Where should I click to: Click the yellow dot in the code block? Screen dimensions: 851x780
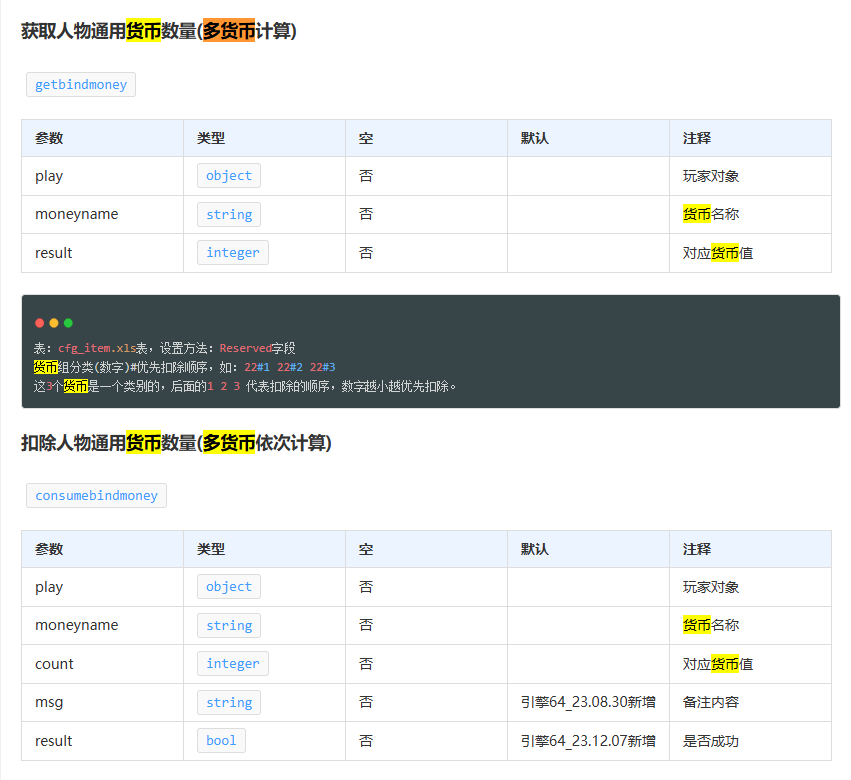coord(54,323)
